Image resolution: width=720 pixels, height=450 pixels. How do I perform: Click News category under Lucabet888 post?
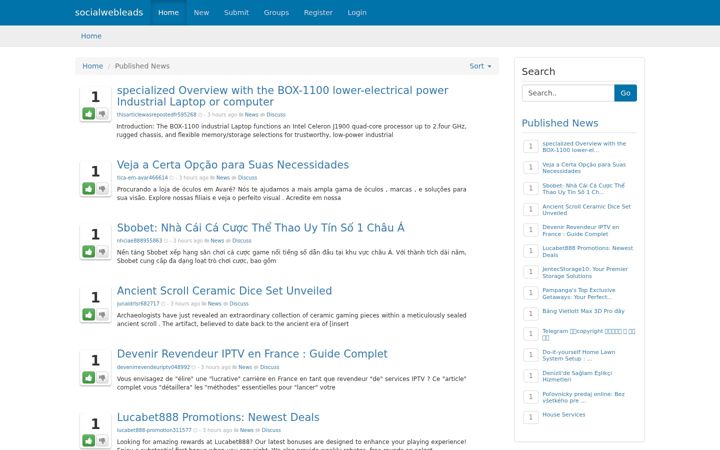(x=247, y=430)
